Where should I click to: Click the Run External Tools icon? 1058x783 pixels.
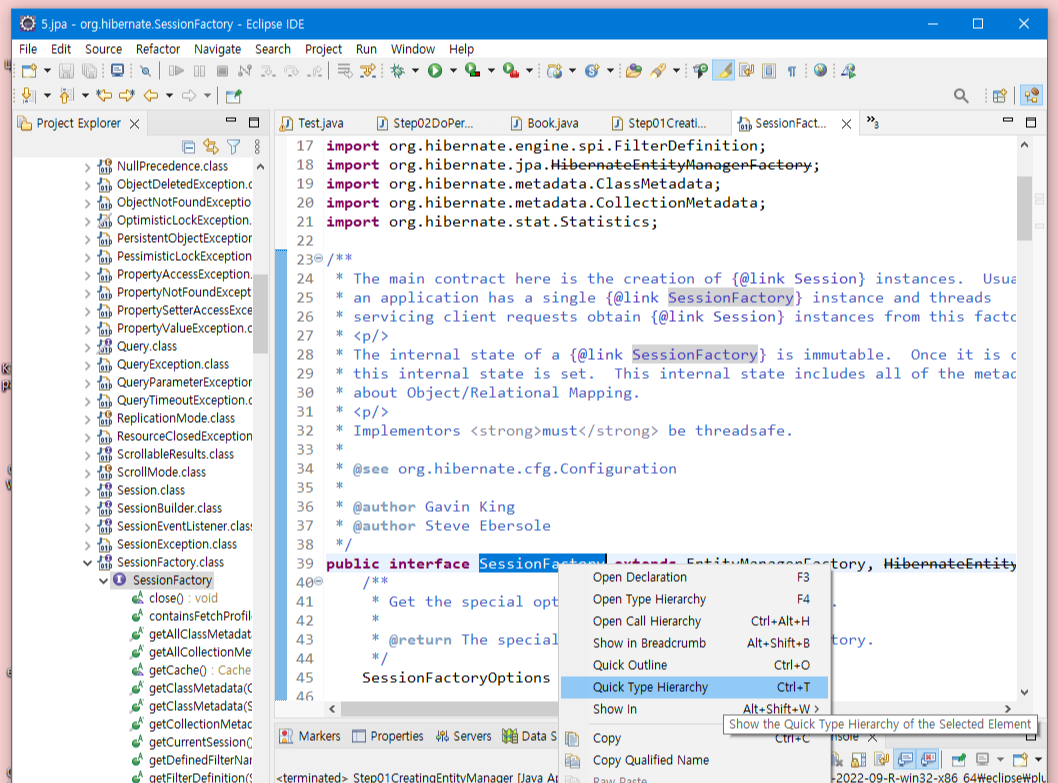[x=511, y=71]
